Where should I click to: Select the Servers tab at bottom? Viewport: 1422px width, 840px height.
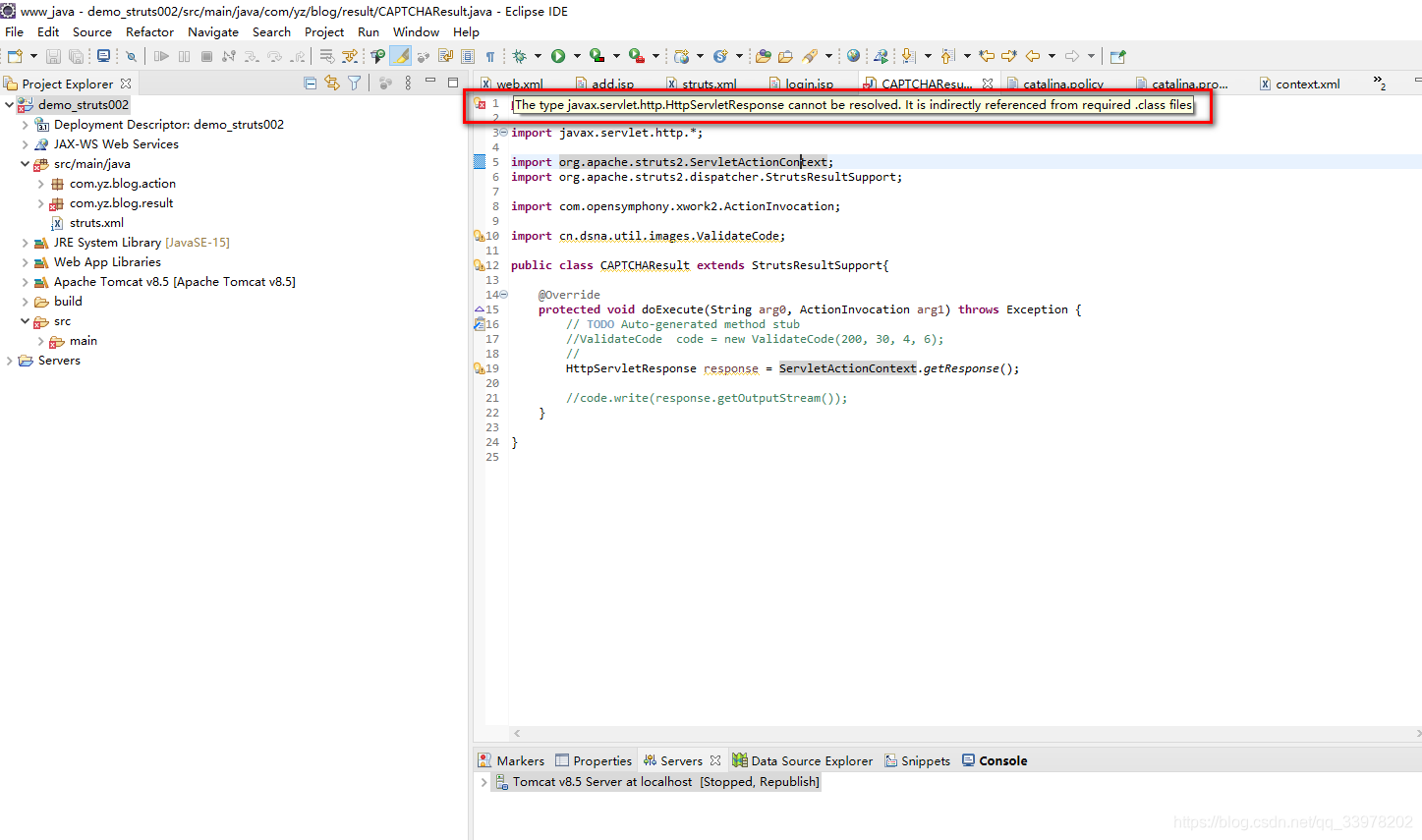(679, 759)
